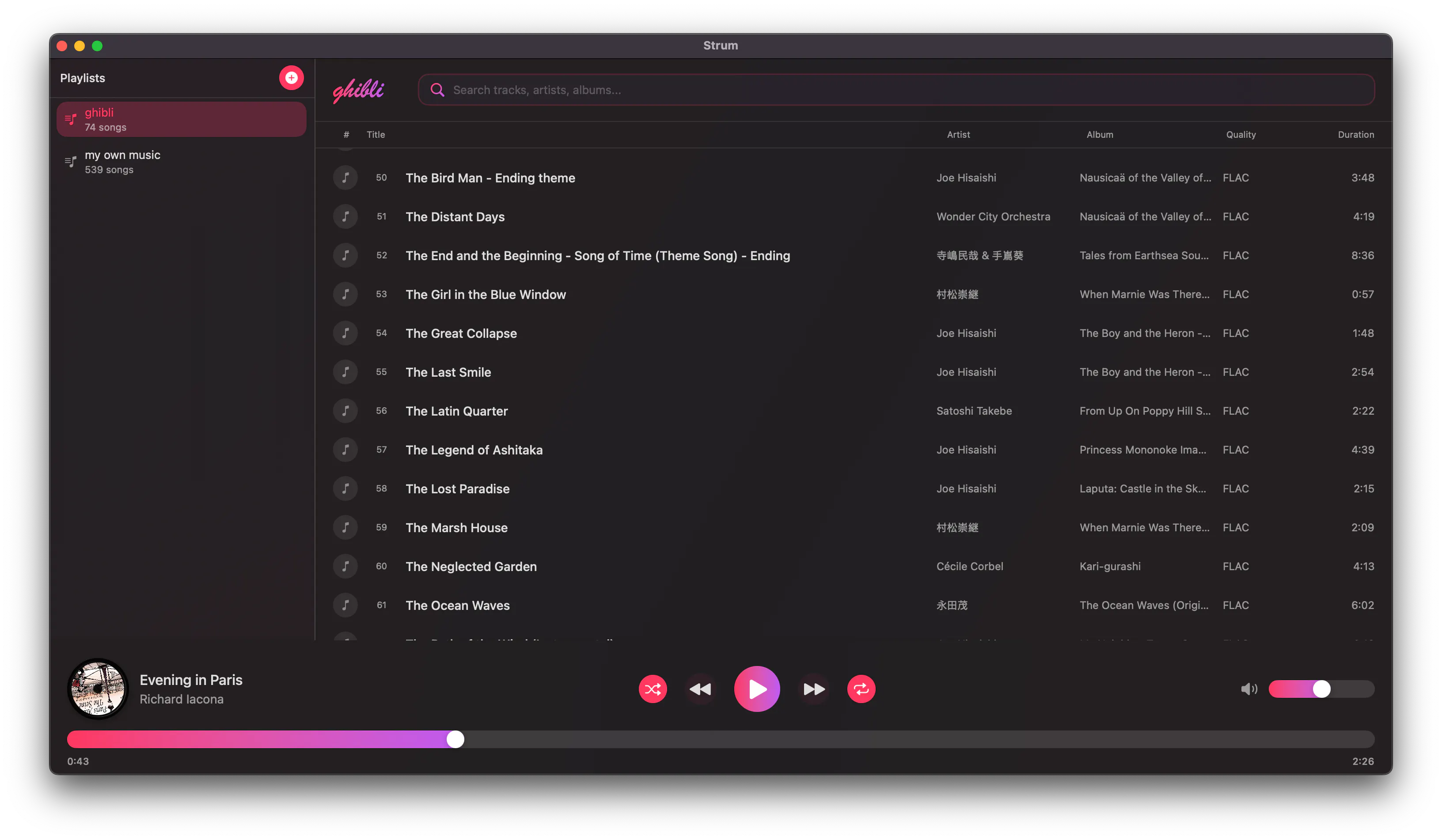Select track The Lost Paradise
The width and height of the screenshot is (1442, 840).
457,488
